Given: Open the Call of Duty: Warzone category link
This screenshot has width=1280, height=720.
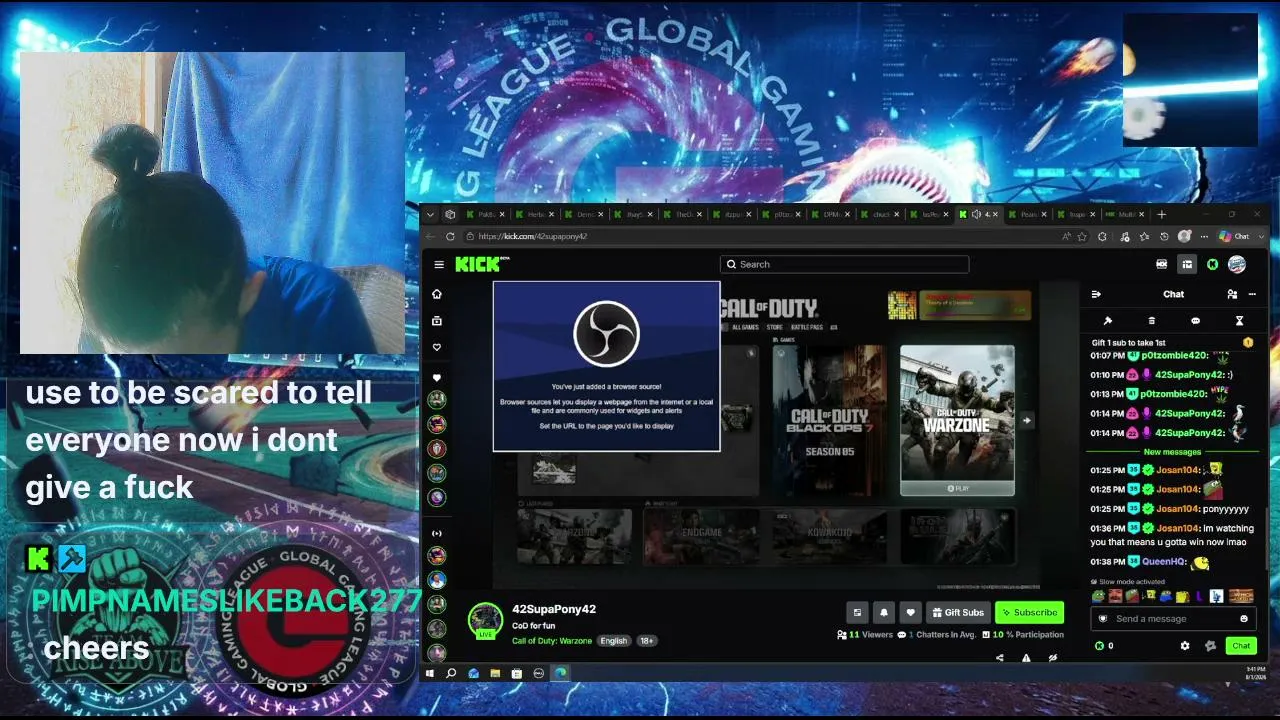Looking at the screenshot, I should [x=552, y=641].
